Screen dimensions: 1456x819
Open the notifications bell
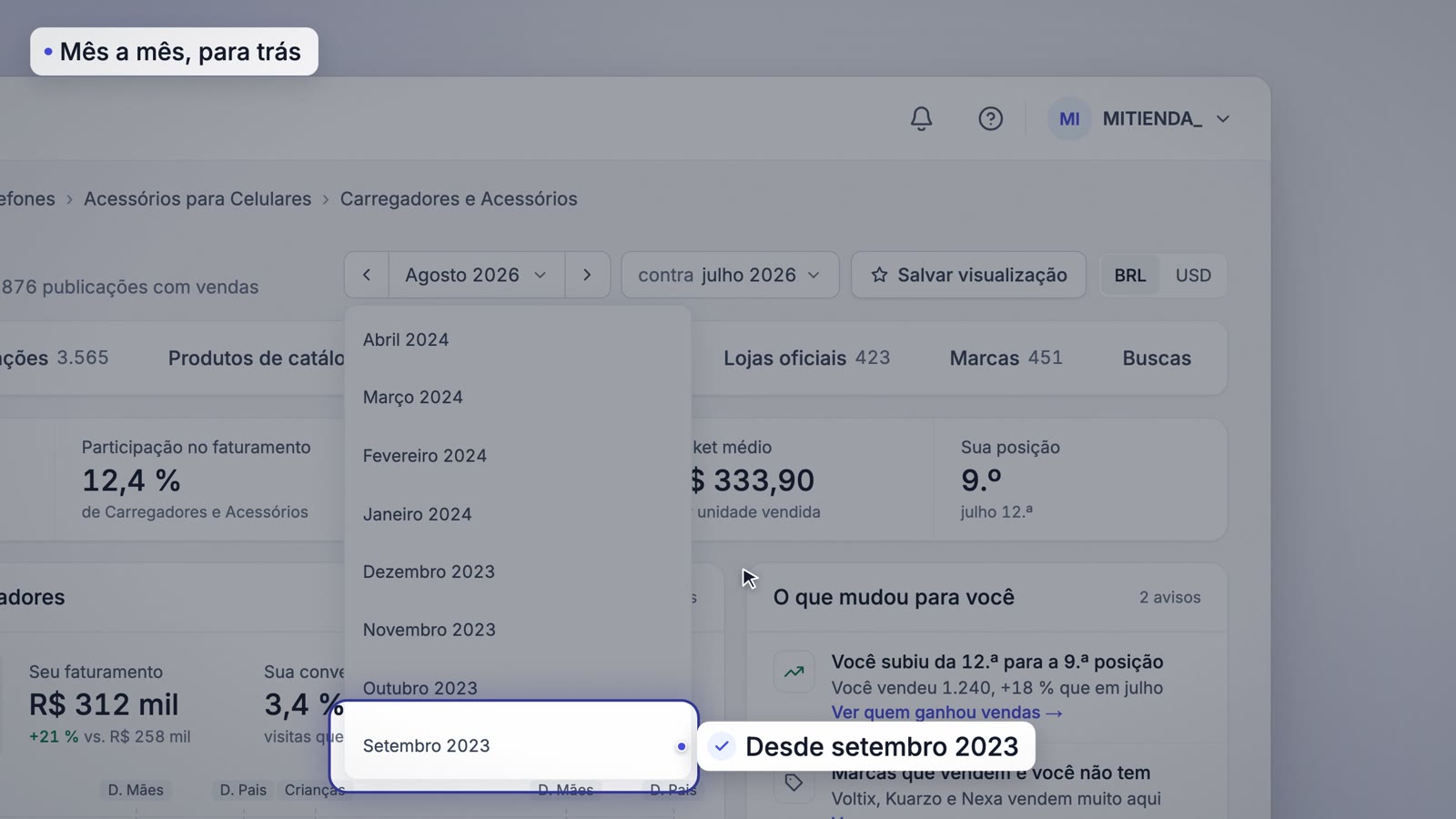click(921, 118)
